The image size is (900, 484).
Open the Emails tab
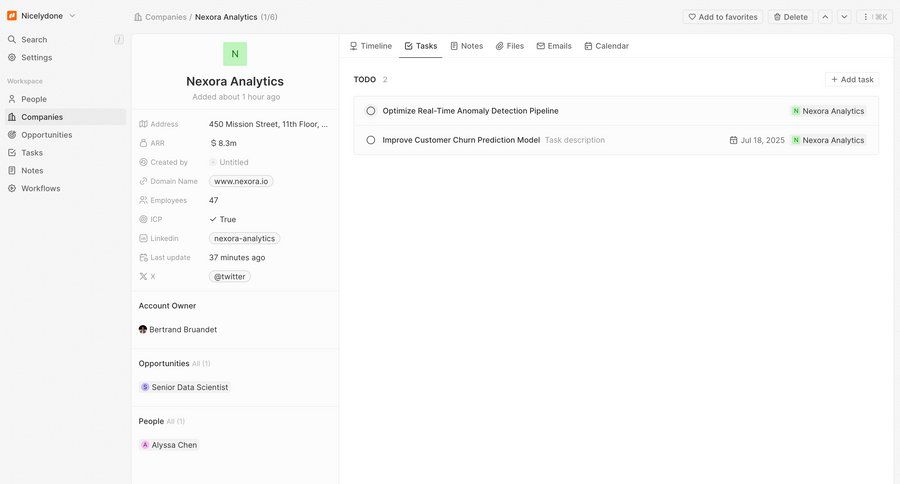[x=554, y=46]
